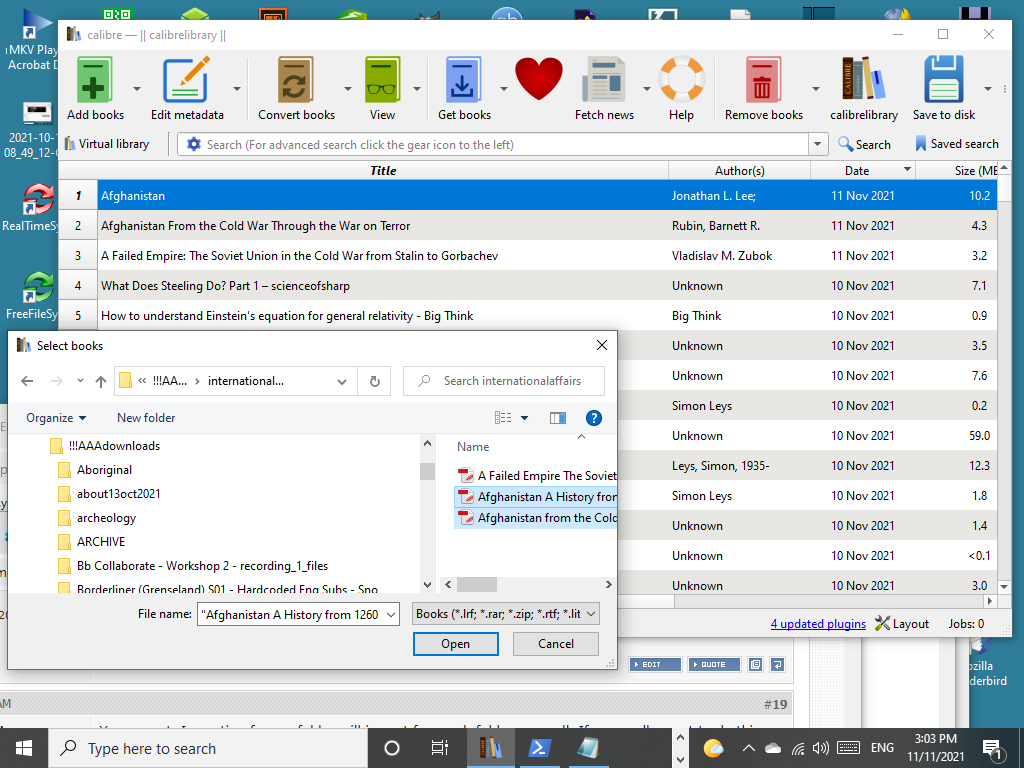Image resolution: width=1024 pixels, height=768 pixels.
Task: Click the Add books icon
Action: [95, 80]
